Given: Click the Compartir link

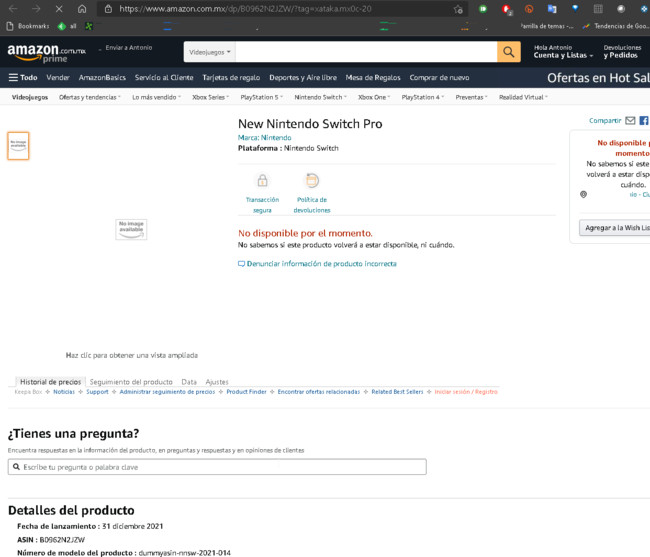Looking at the screenshot, I should pyautogui.click(x=605, y=121).
